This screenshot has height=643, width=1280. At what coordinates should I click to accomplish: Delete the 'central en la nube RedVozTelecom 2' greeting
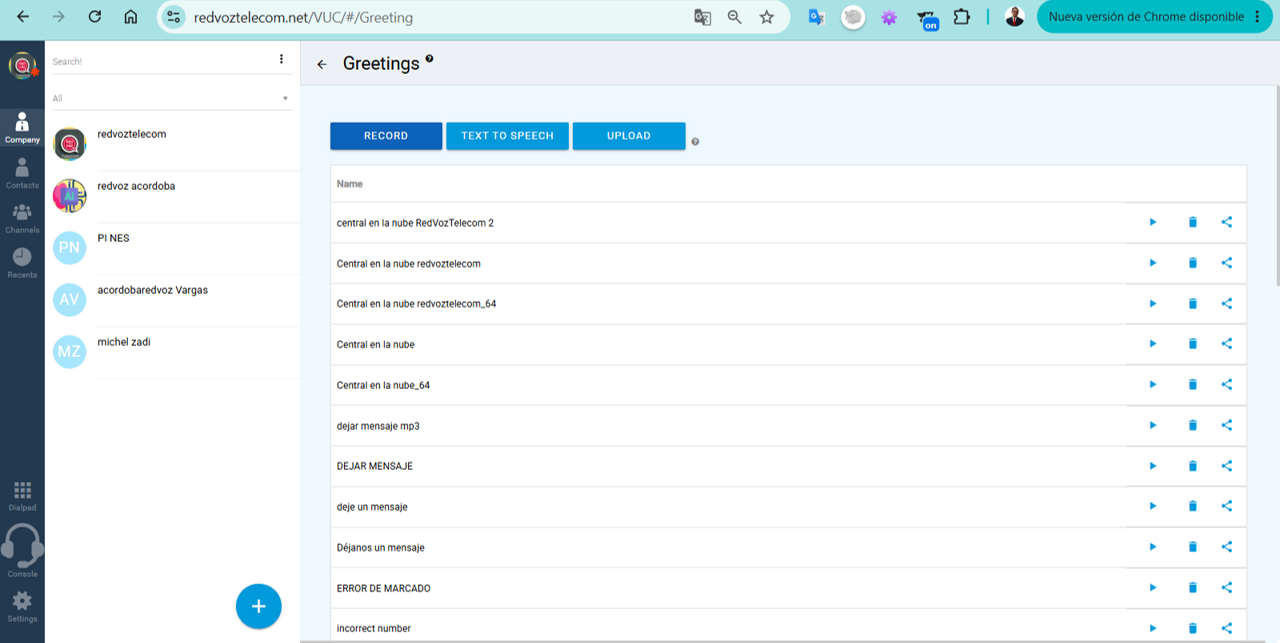1192,222
